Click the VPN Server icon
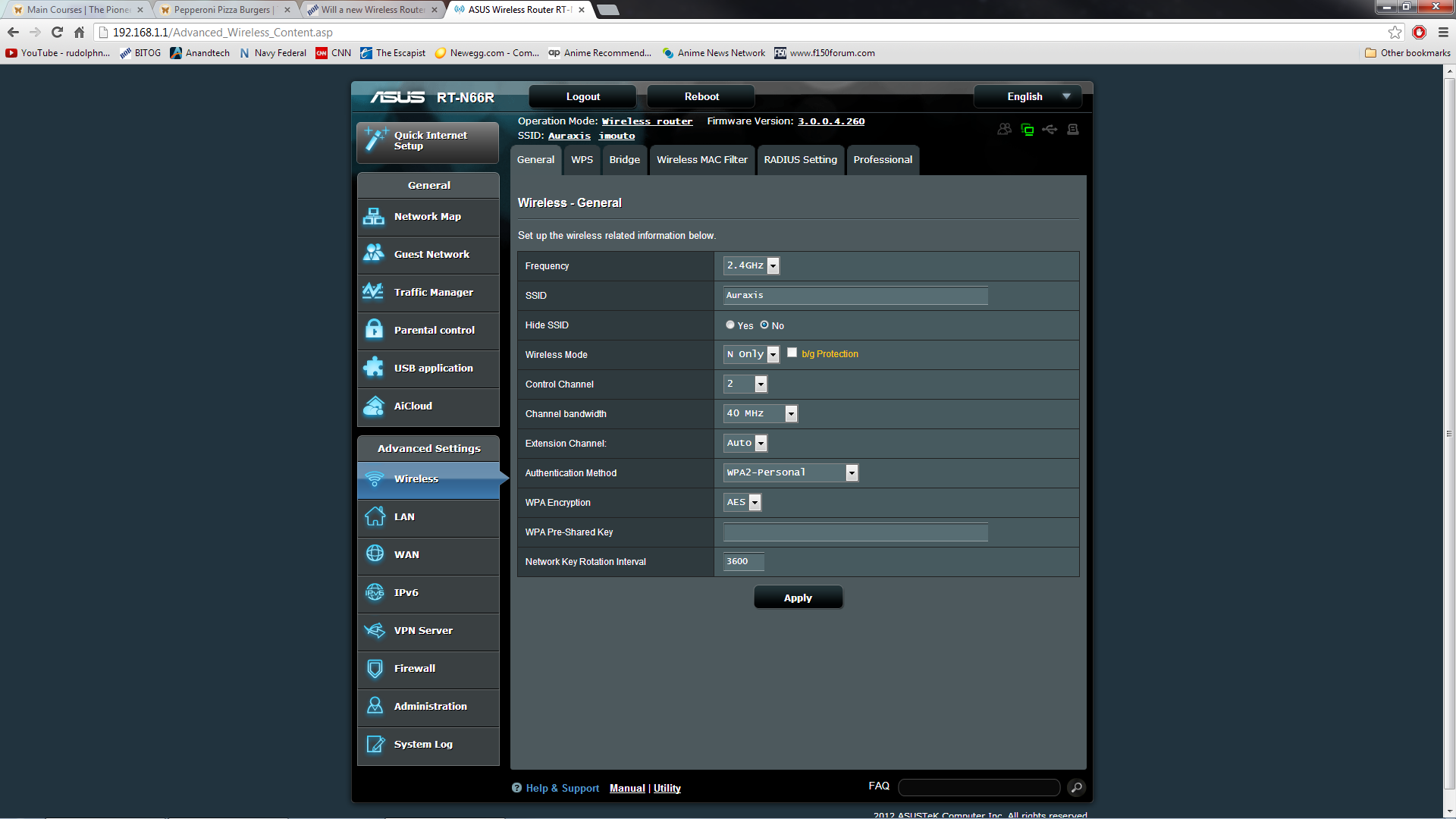The height and width of the screenshot is (819, 1456). (x=375, y=630)
